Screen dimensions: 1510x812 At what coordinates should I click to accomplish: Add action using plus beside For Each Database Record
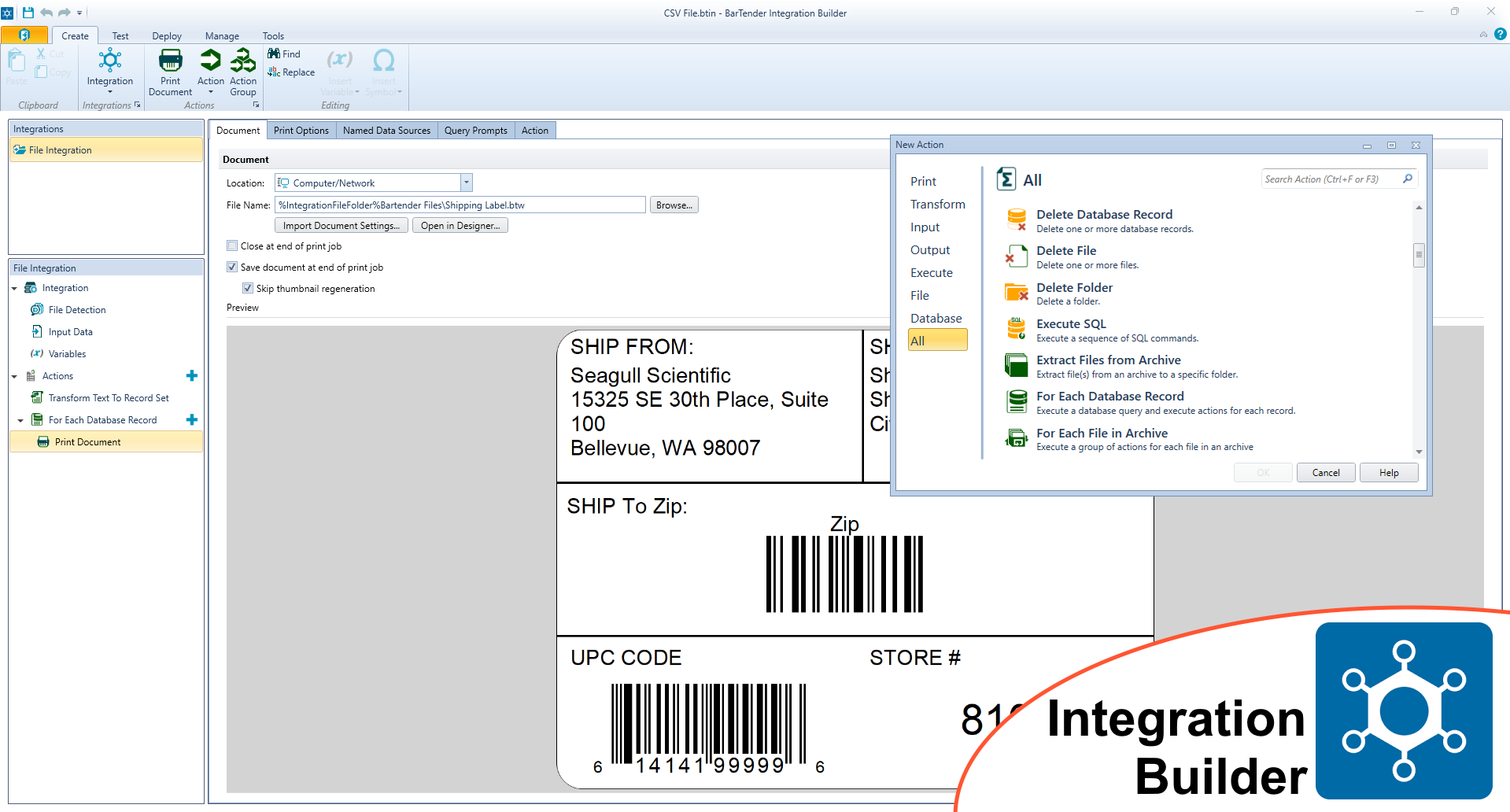(191, 419)
